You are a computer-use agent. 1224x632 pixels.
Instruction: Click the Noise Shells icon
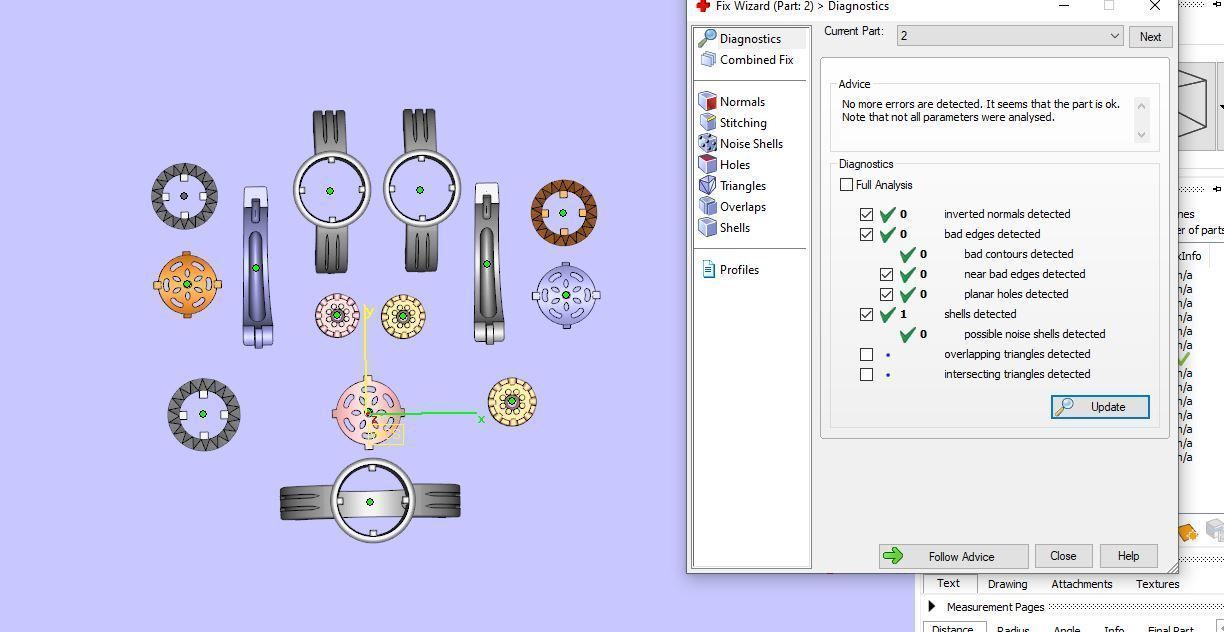(x=707, y=144)
